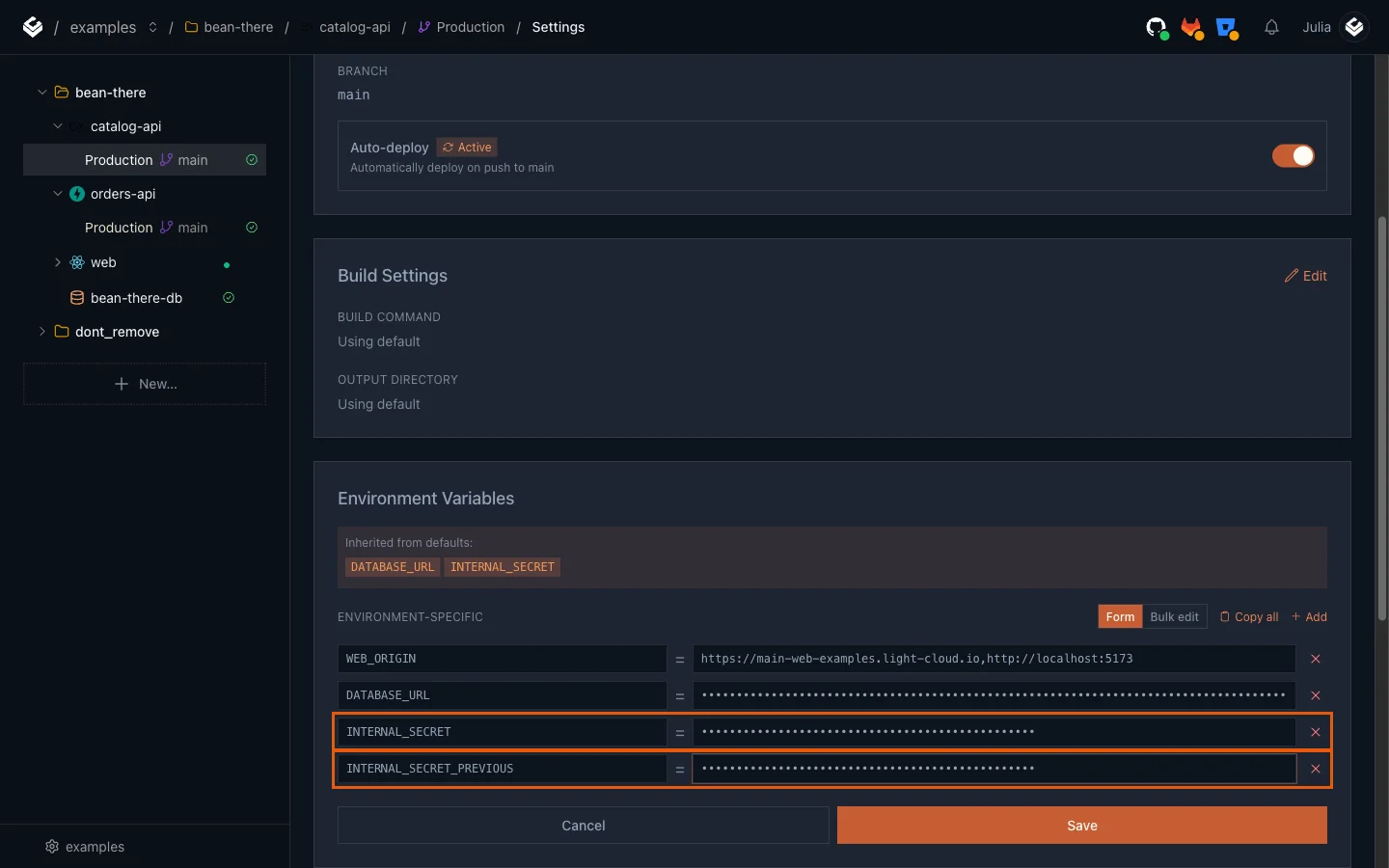Click the WEB_ORIGIN key field
The image size is (1389, 868).
(x=502, y=659)
